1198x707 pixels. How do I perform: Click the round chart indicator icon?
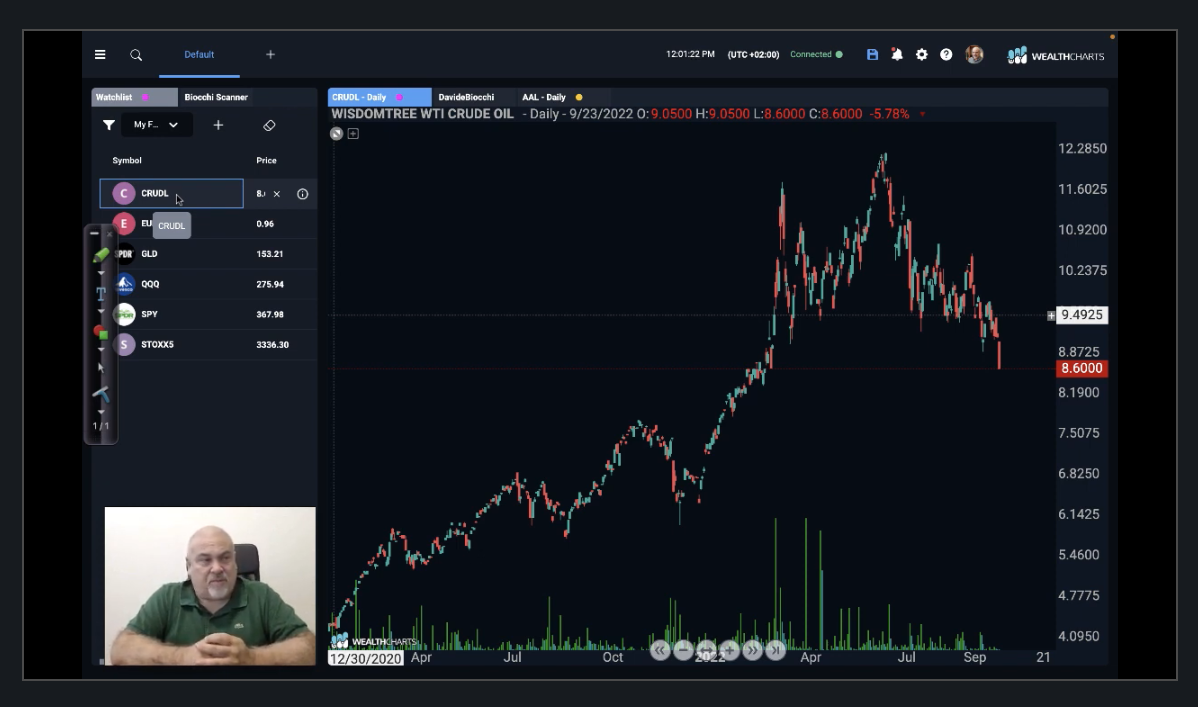point(336,134)
